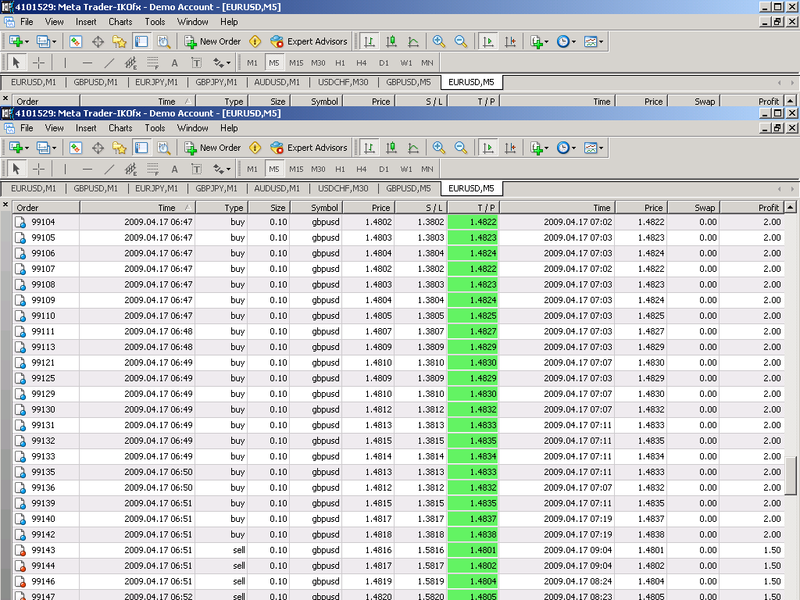
Task: Open MetaEditor yellow diamond icon in lower window
Action: [x=255, y=148]
